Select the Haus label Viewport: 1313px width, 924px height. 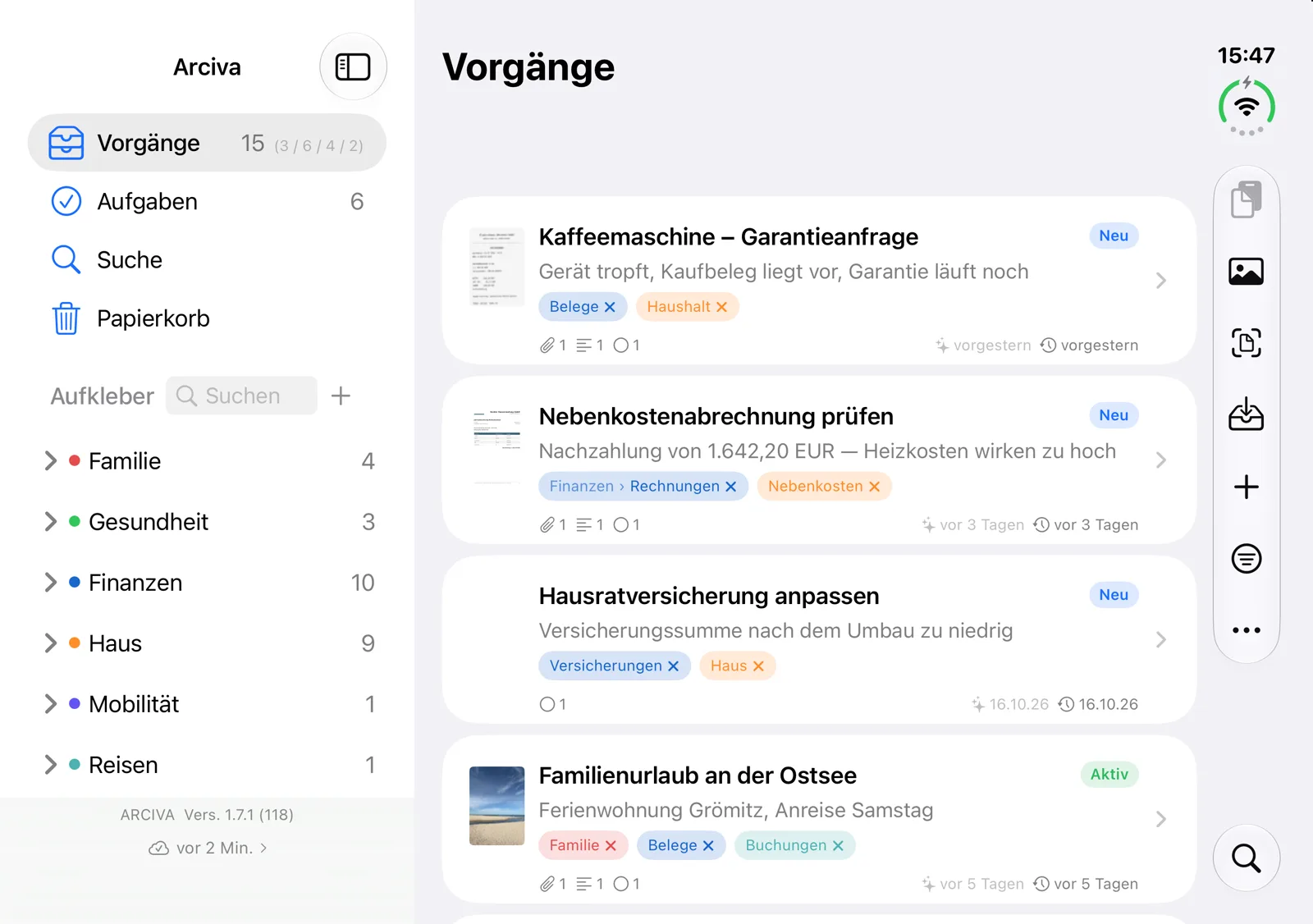(x=115, y=643)
